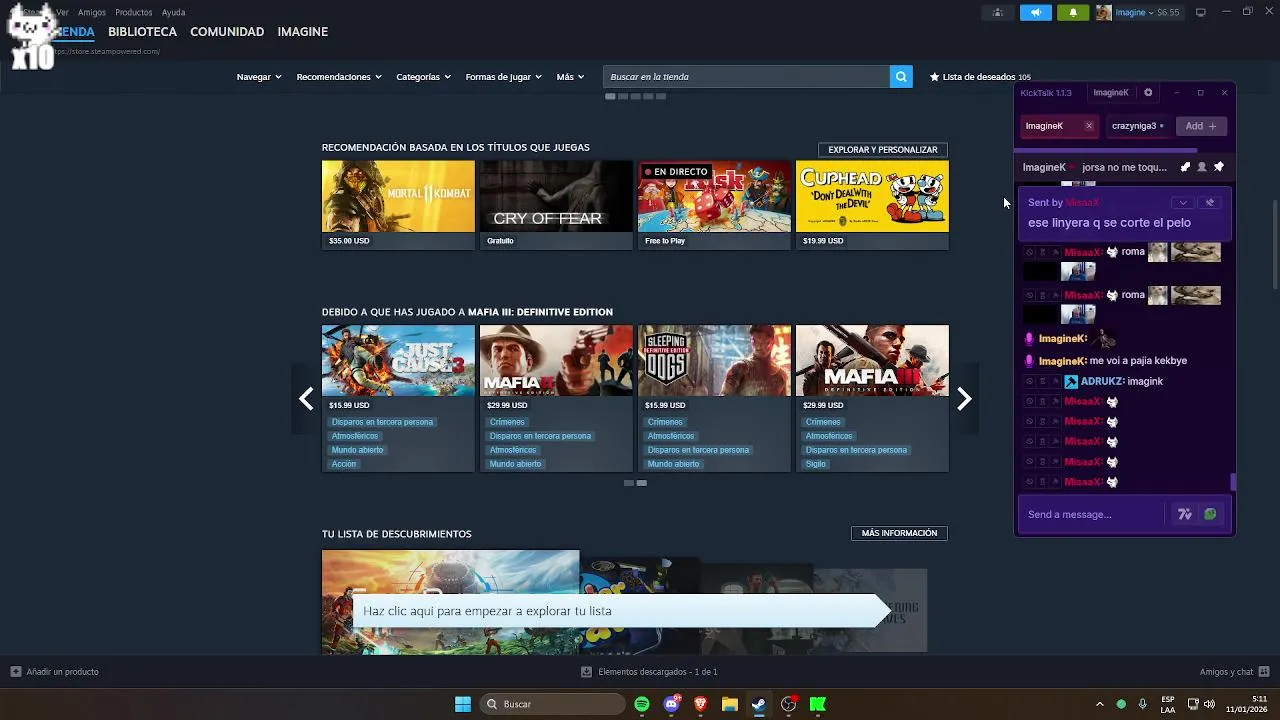The height and width of the screenshot is (720, 1280).
Task: Open Discord from the taskbar
Action: [x=671, y=704]
